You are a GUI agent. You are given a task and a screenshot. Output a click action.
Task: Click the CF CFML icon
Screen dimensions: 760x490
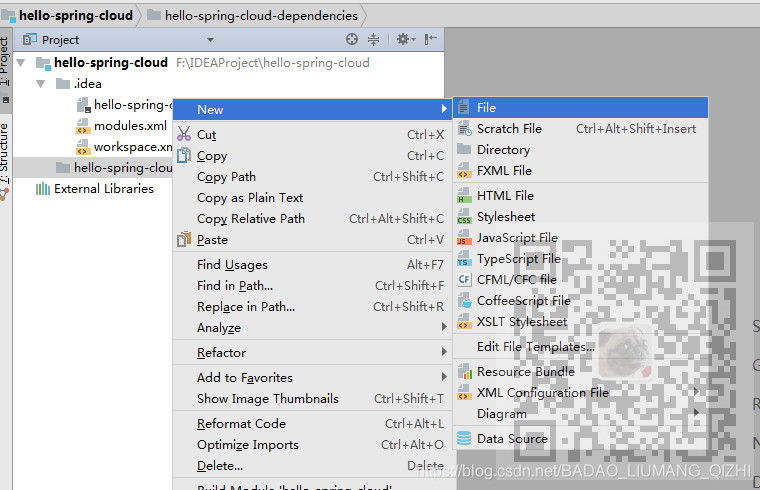[x=464, y=280]
